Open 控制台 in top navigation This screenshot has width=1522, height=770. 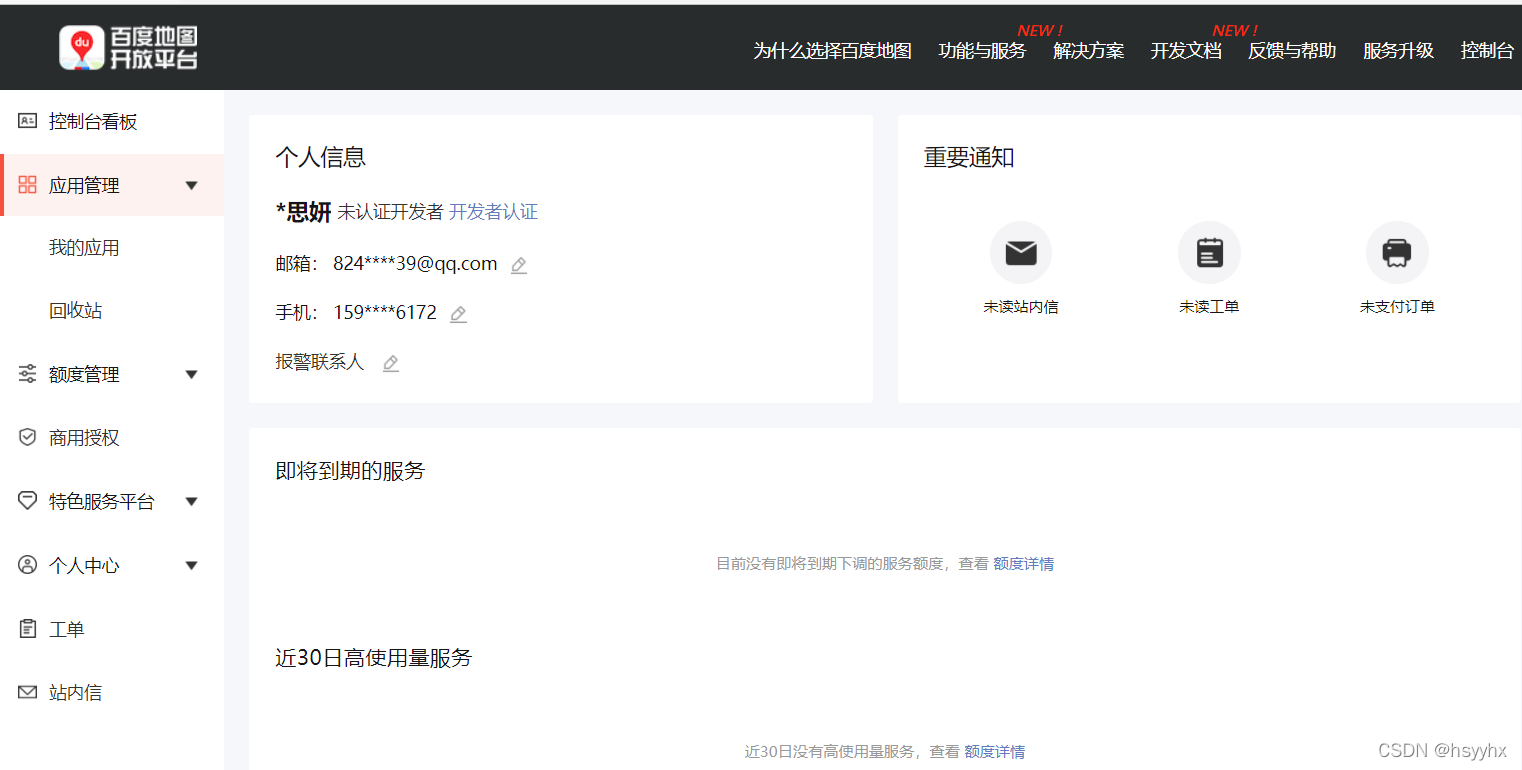pos(1487,51)
